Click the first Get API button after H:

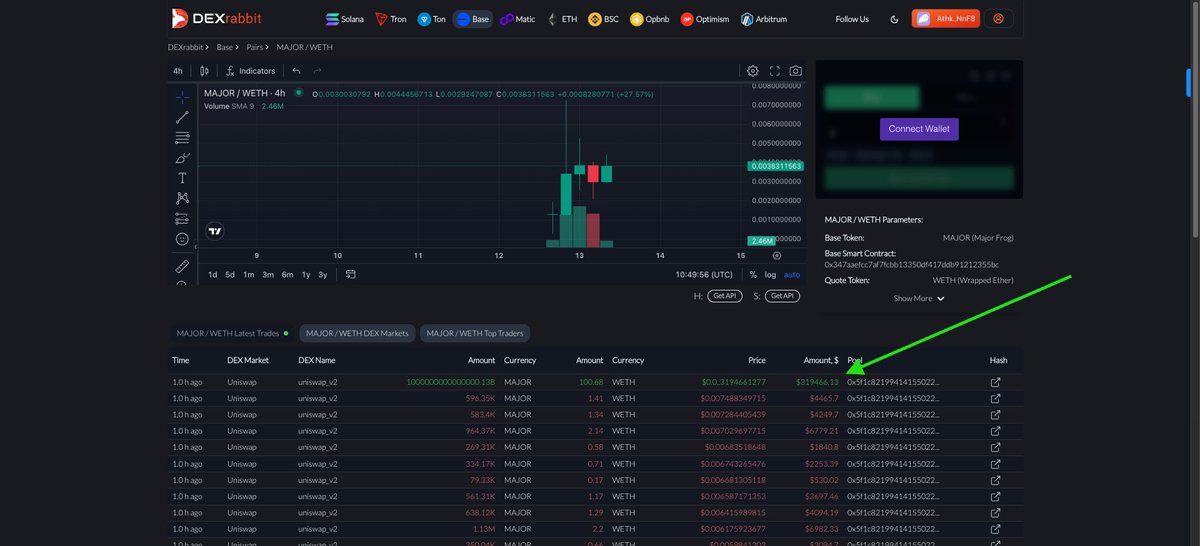coord(723,296)
